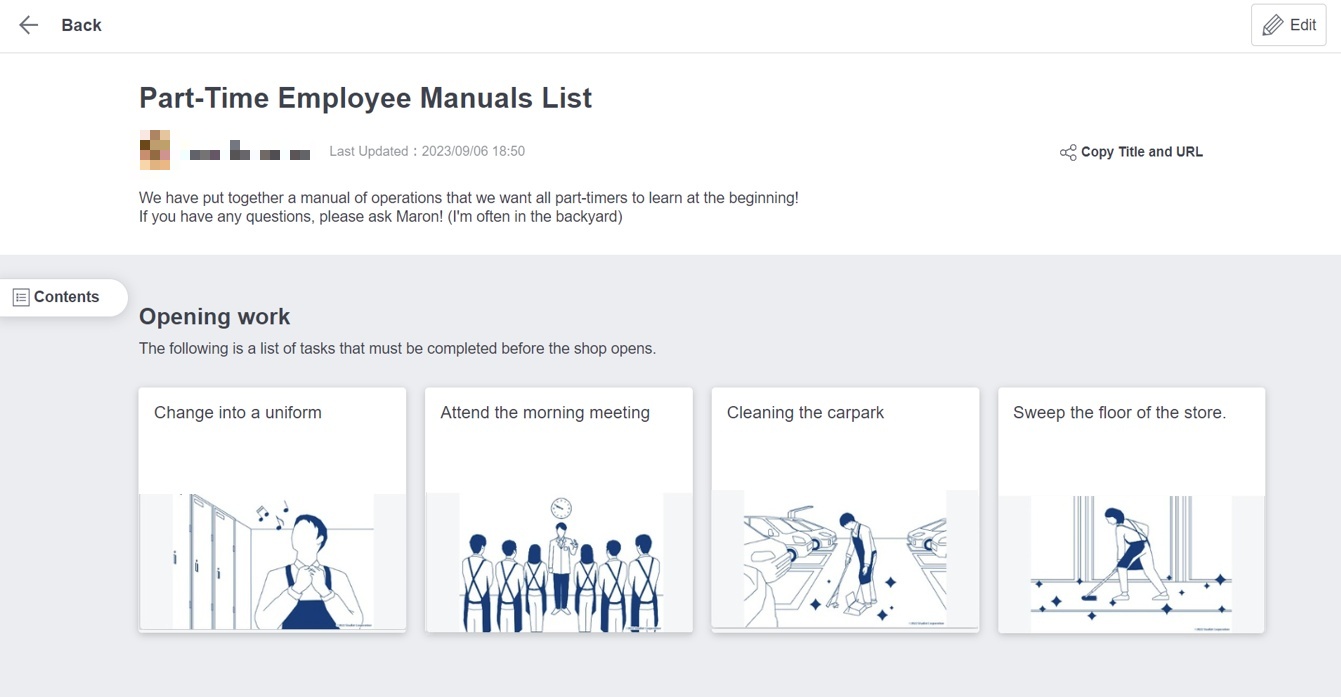Click the pencil icon in the Edit button
Screen dimensions: 1341x697
1272,25
